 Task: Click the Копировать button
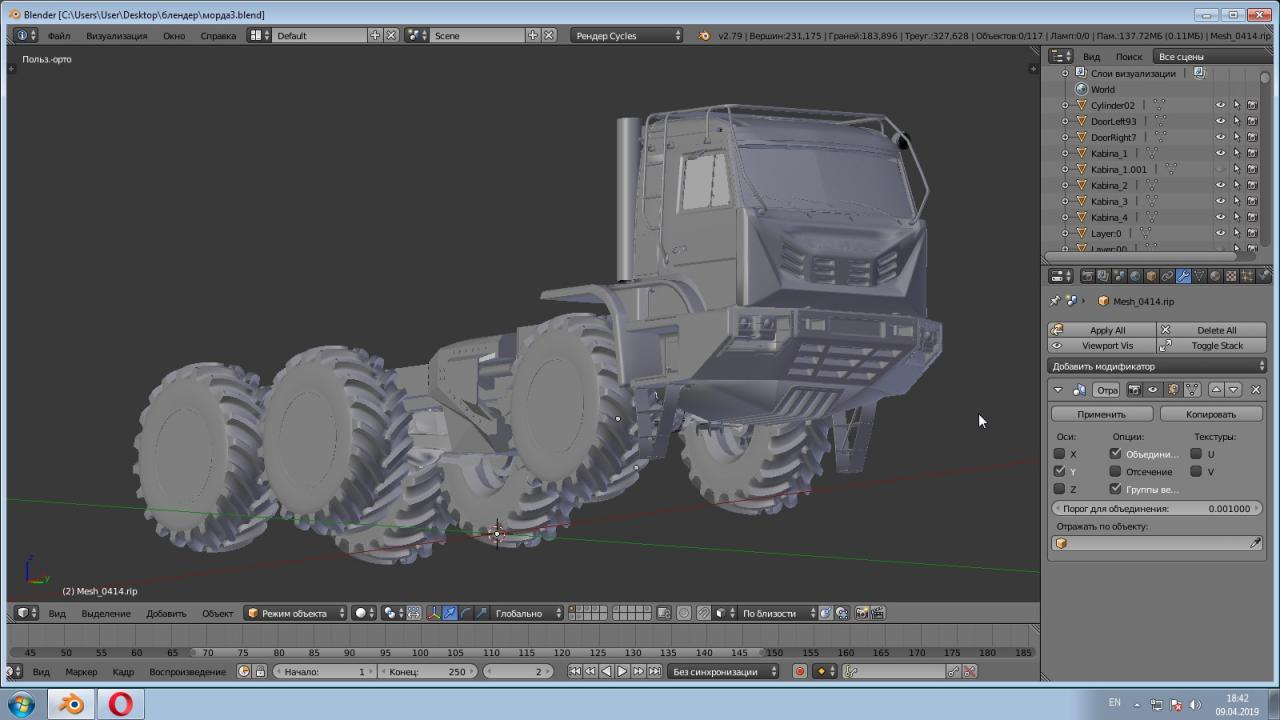click(x=1211, y=414)
